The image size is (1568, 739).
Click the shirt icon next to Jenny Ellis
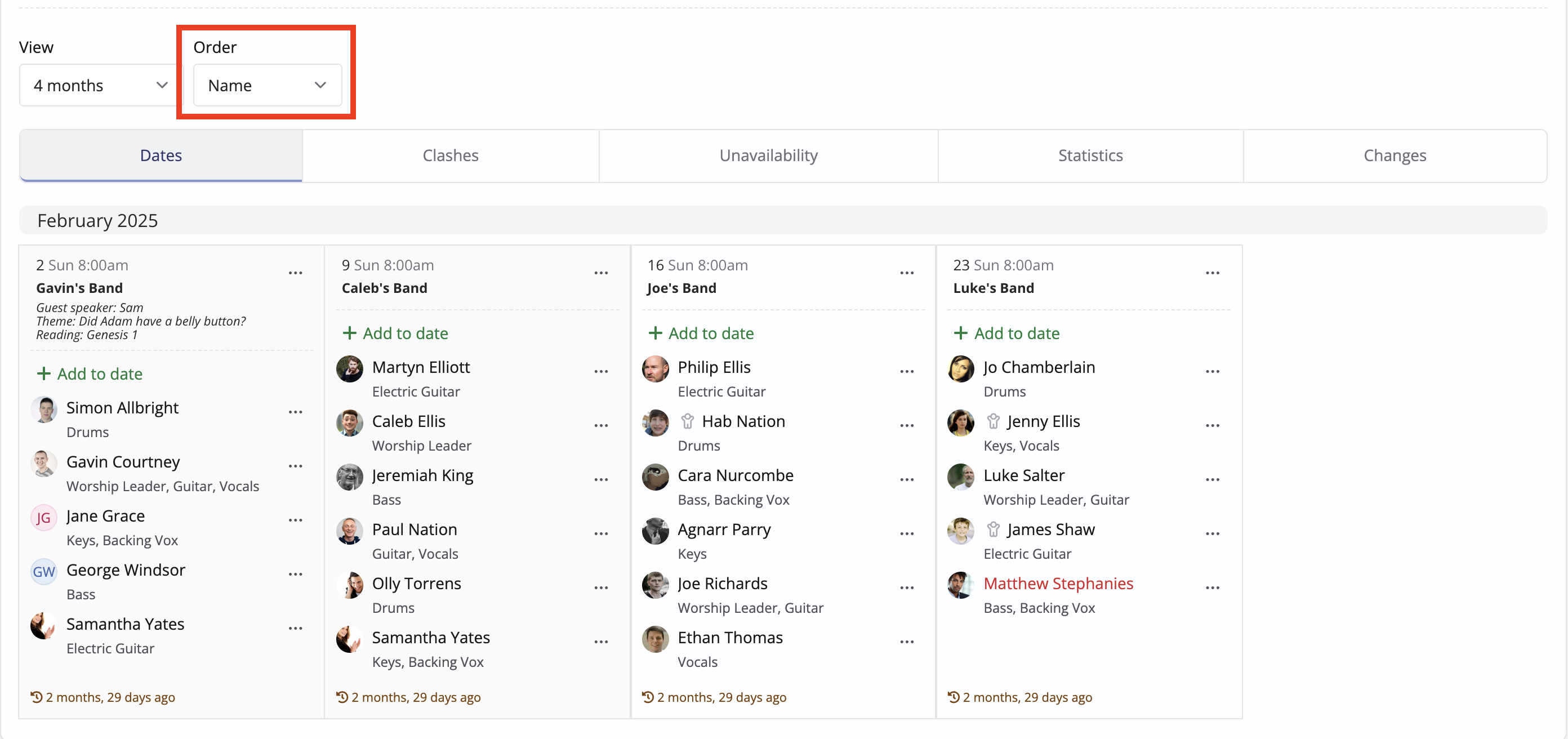pyautogui.click(x=993, y=421)
